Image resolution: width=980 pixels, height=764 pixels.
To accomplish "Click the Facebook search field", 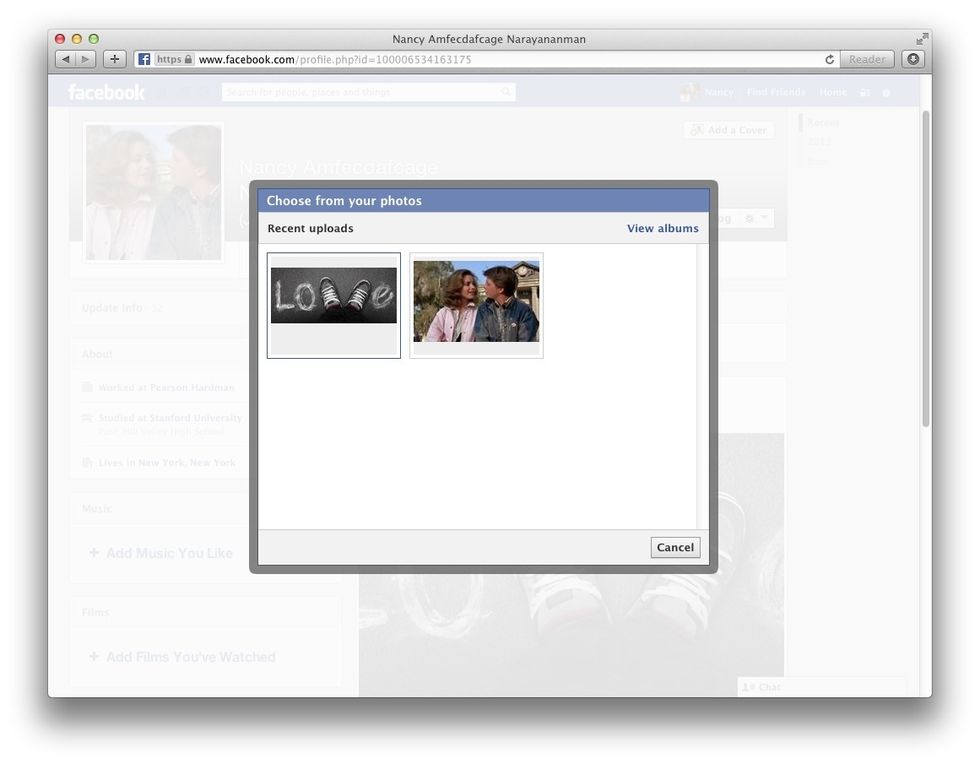I will (x=369, y=93).
